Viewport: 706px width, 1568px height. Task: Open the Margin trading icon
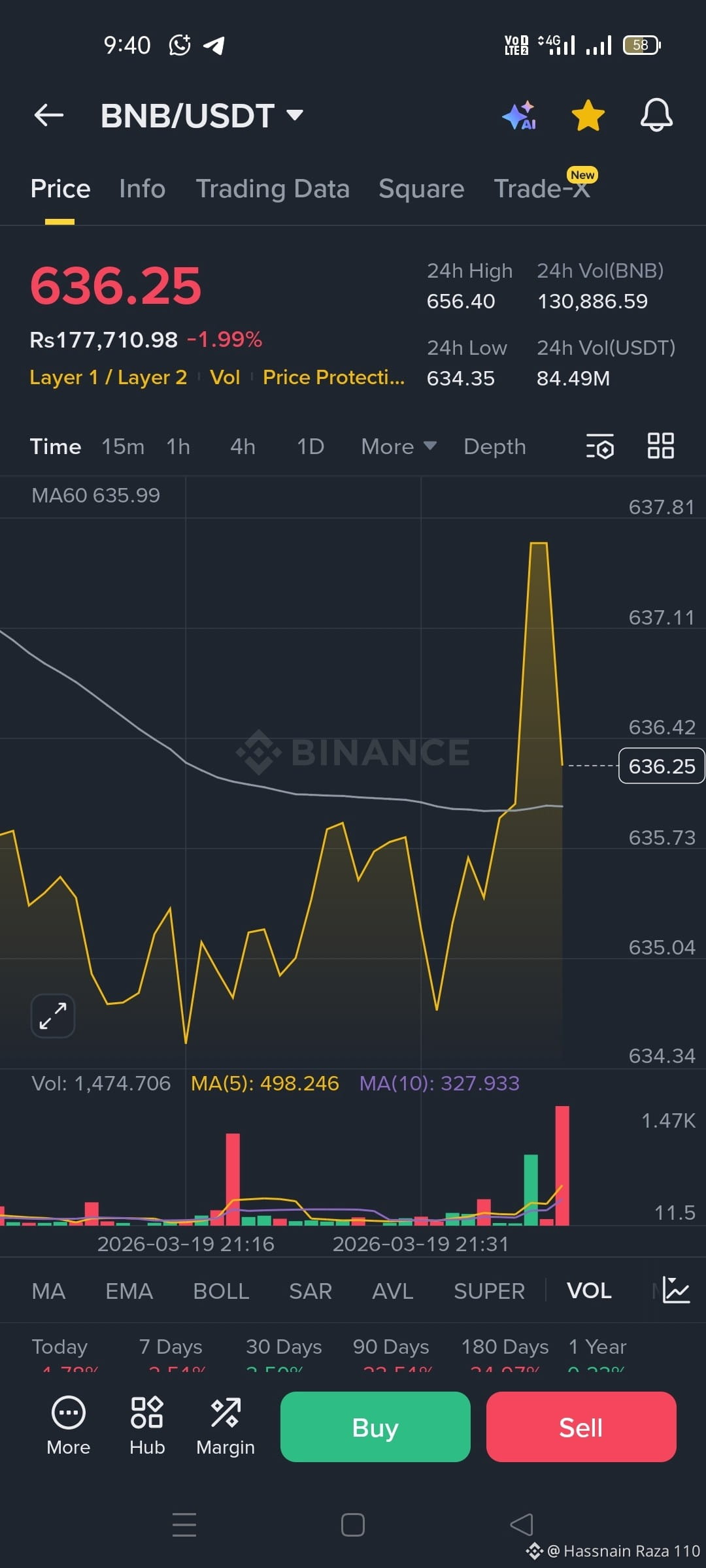pyautogui.click(x=226, y=1426)
